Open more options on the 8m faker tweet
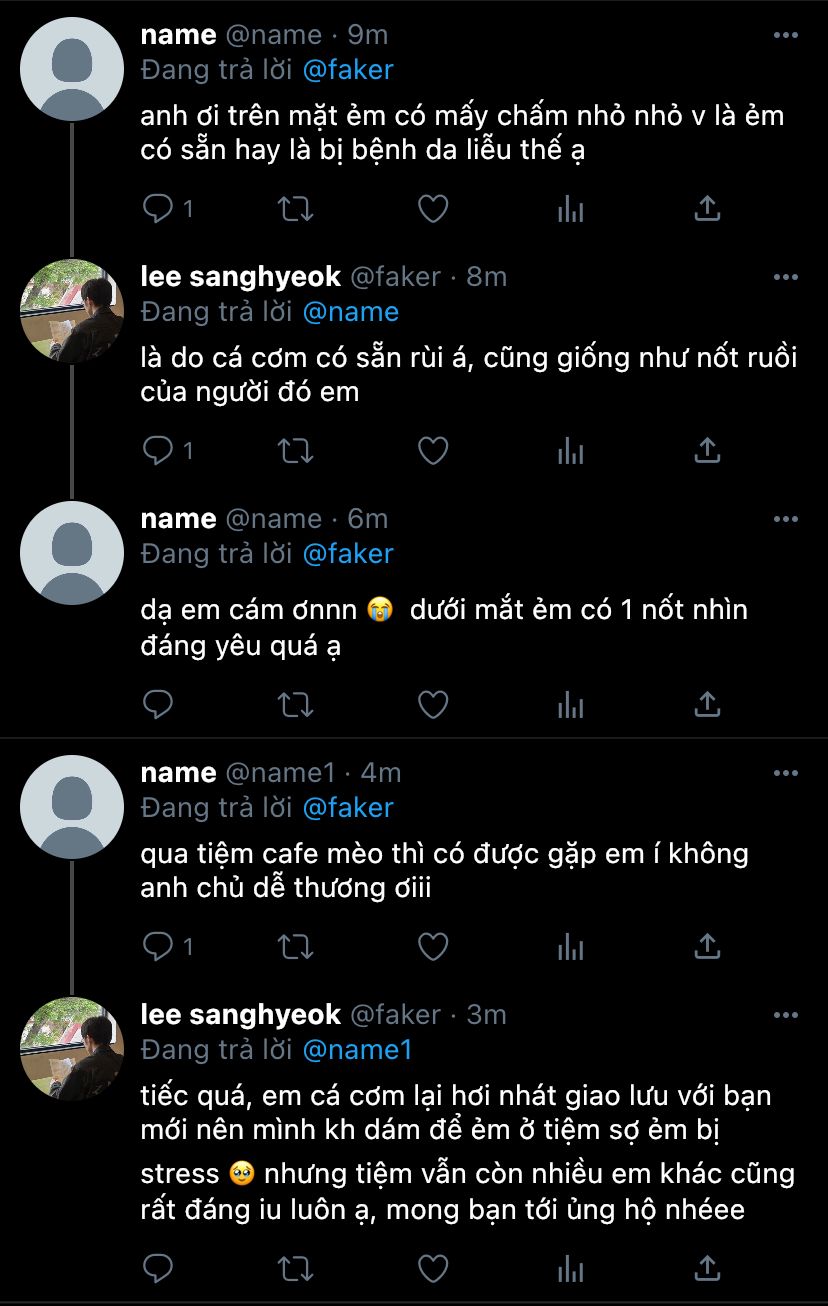Screen dimensions: 828x1306 786,277
